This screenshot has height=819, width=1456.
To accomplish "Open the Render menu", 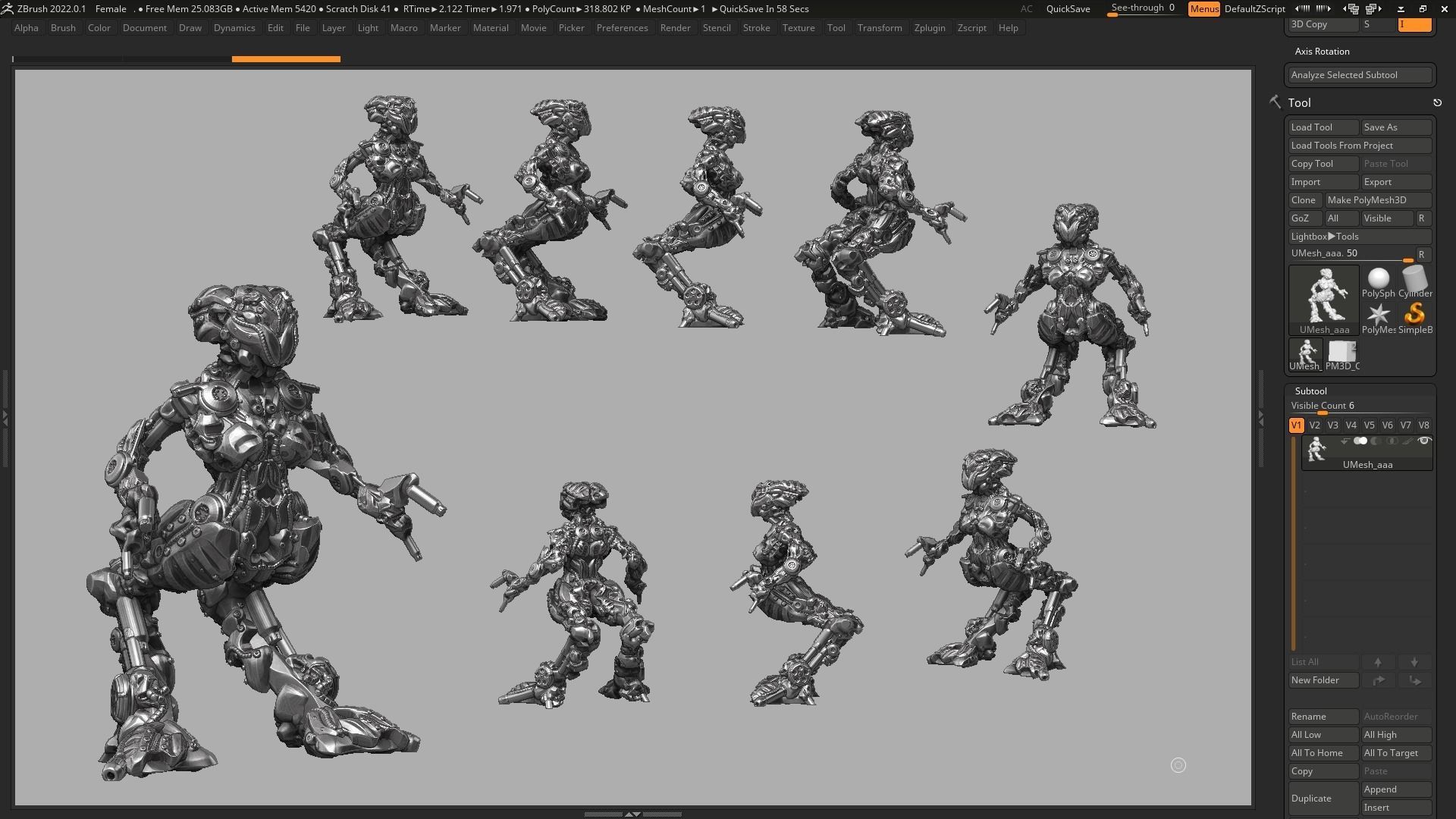I will coord(674,28).
